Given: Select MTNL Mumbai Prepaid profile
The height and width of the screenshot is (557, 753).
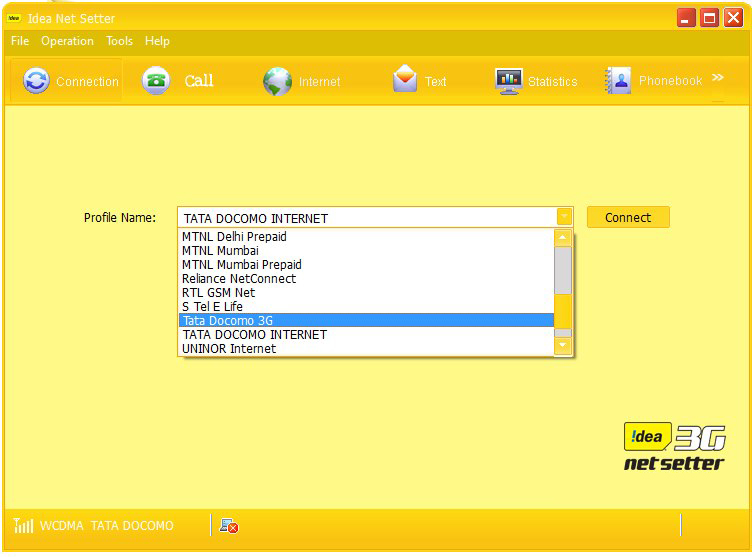Looking at the screenshot, I should tap(366, 265).
